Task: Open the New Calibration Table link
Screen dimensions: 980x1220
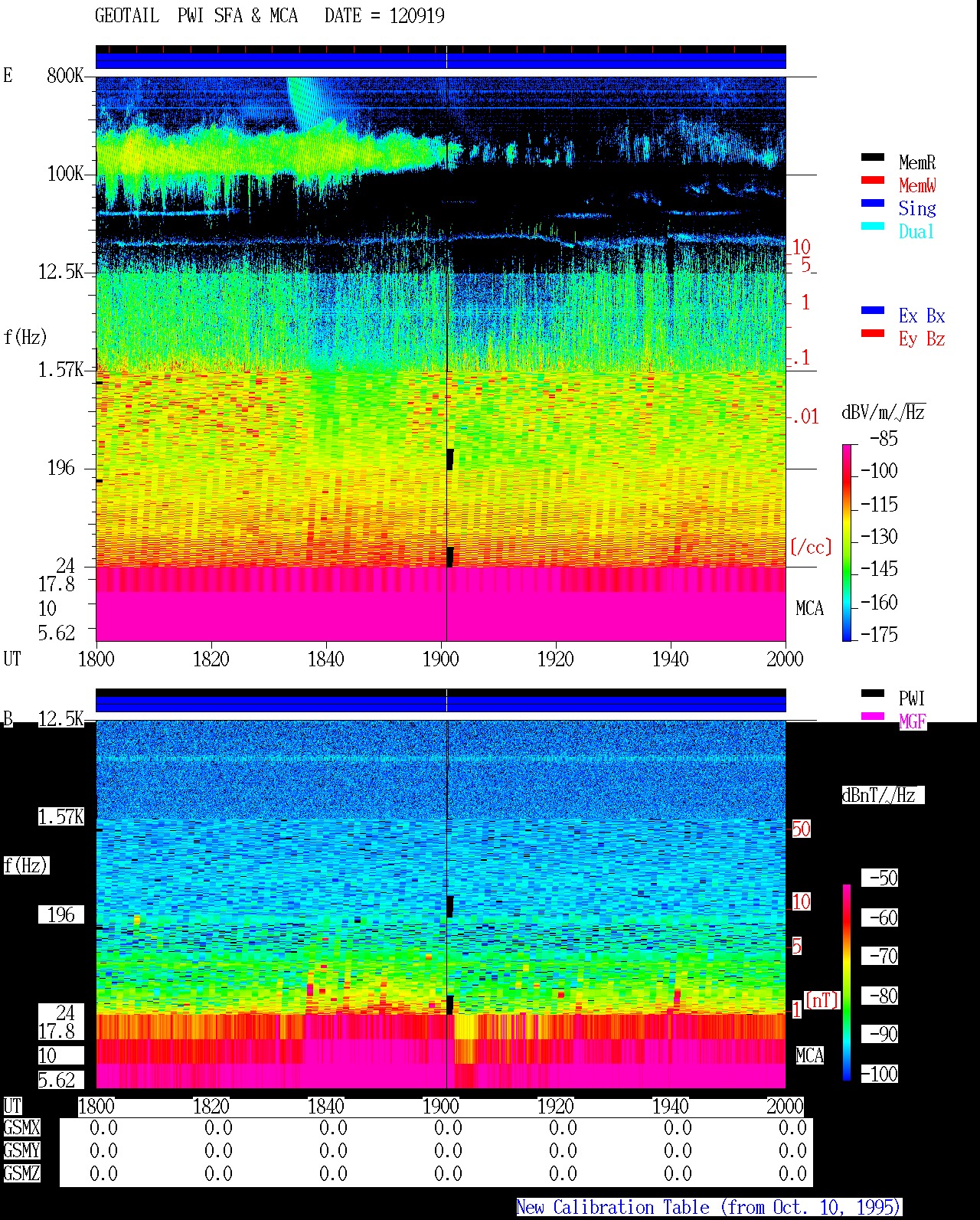Action: 709,1208
